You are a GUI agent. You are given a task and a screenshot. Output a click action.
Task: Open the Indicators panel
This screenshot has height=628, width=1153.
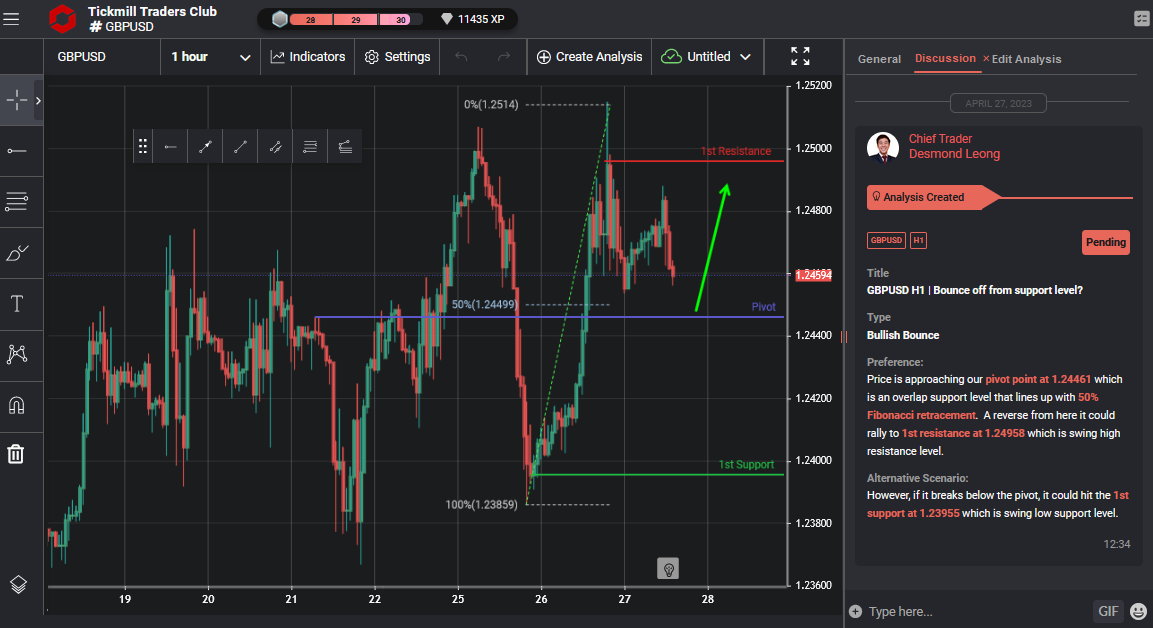[x=307, y=57]
